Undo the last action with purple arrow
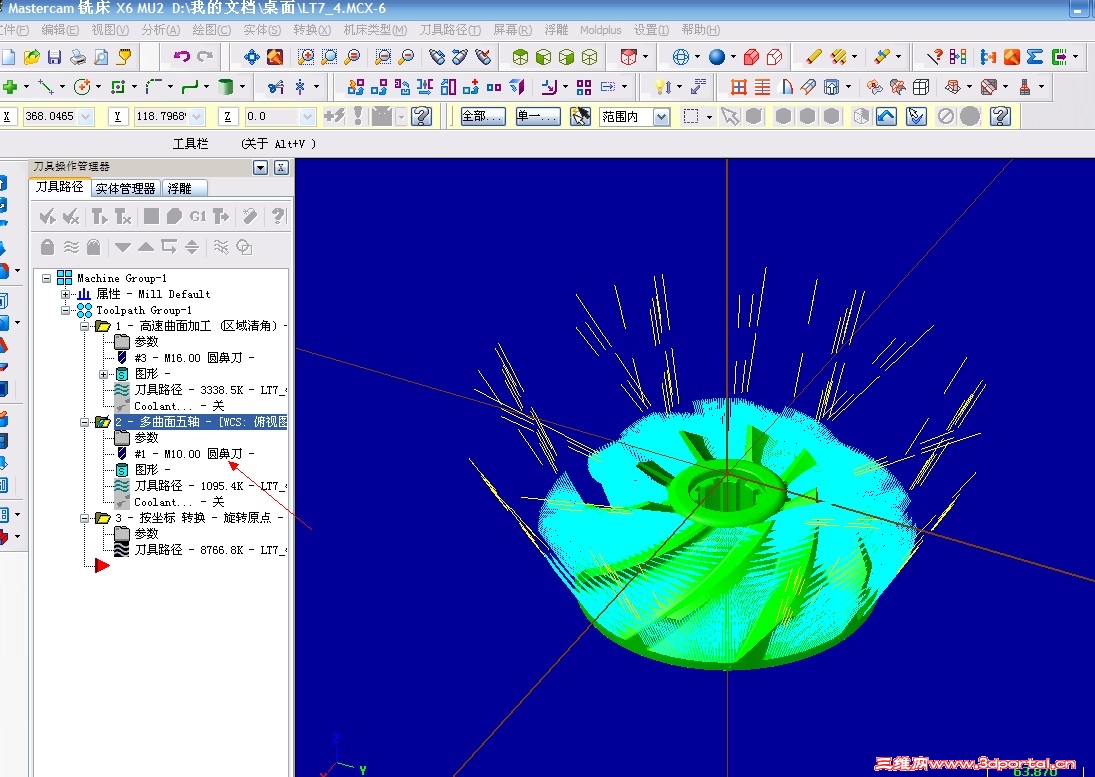The width and height of the screenshot is (1095, 777). [x=182, y=57]
